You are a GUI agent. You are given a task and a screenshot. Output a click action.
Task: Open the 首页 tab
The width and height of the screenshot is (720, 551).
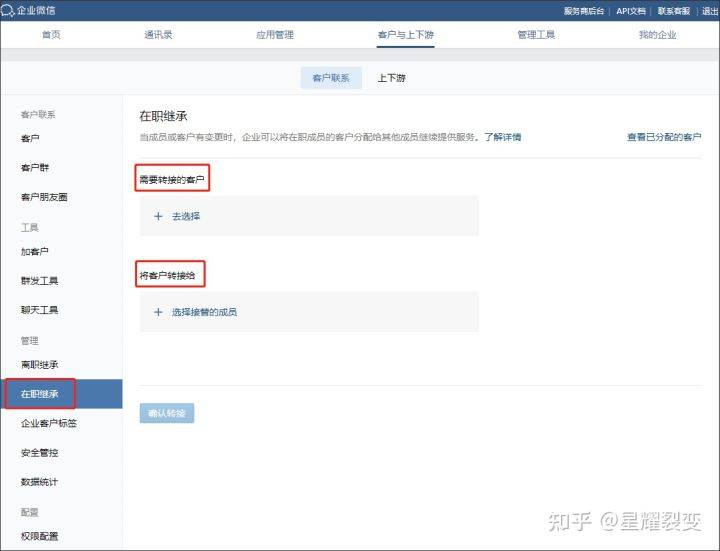(51, 35)
